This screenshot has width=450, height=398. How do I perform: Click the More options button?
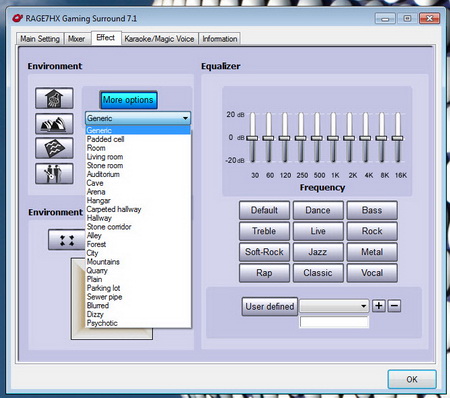pyautogui.click(x=128, y=100)
